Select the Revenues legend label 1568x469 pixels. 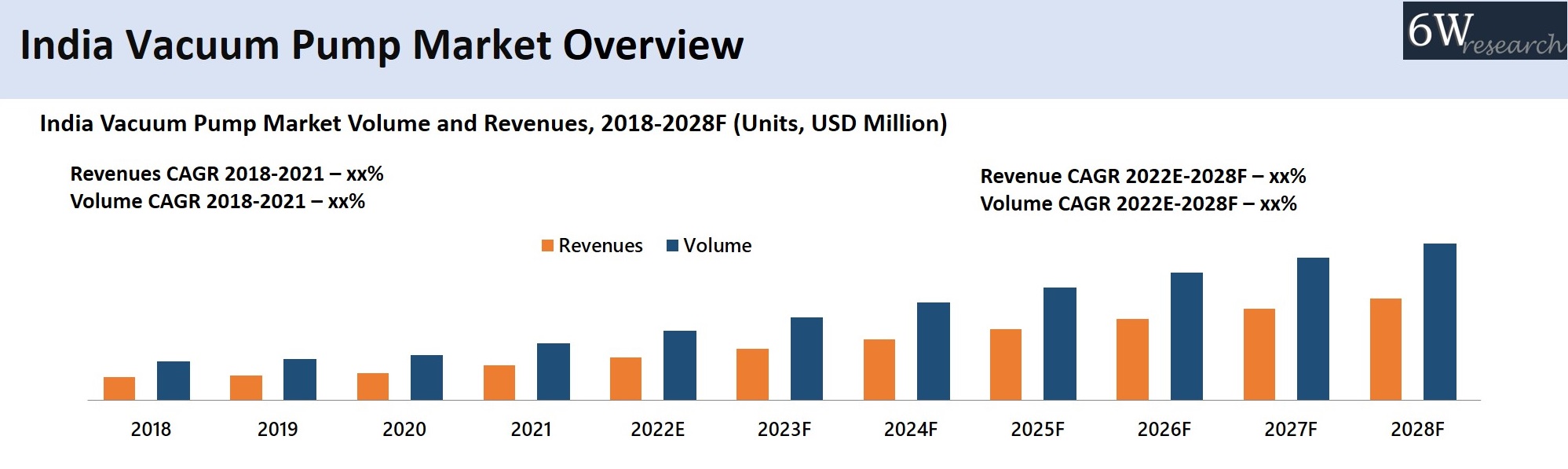(x=600, y=246)
